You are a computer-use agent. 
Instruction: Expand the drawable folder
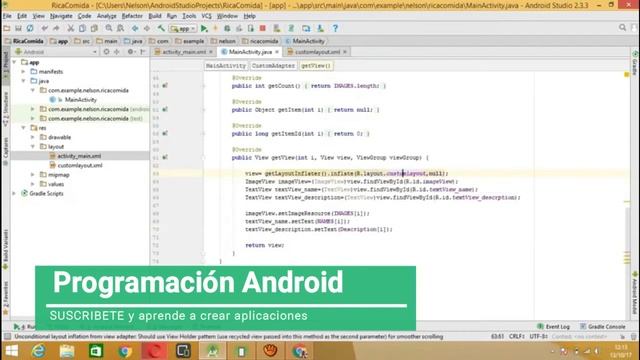click(x=33, y=138)
